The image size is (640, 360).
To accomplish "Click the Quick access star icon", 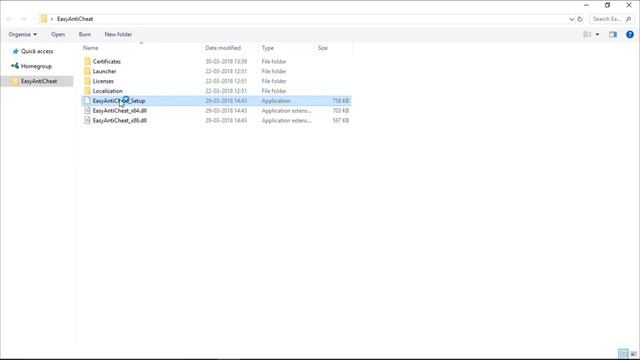I will pos(16,51).
